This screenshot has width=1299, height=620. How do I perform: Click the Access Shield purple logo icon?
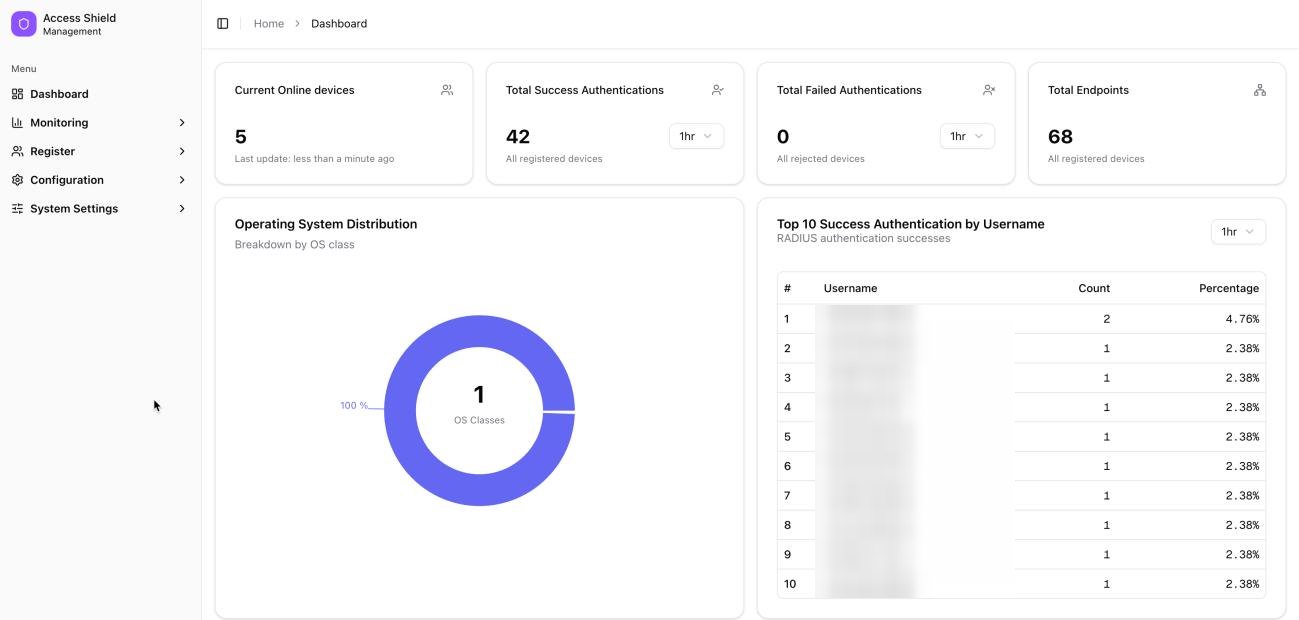pos(24,24)
